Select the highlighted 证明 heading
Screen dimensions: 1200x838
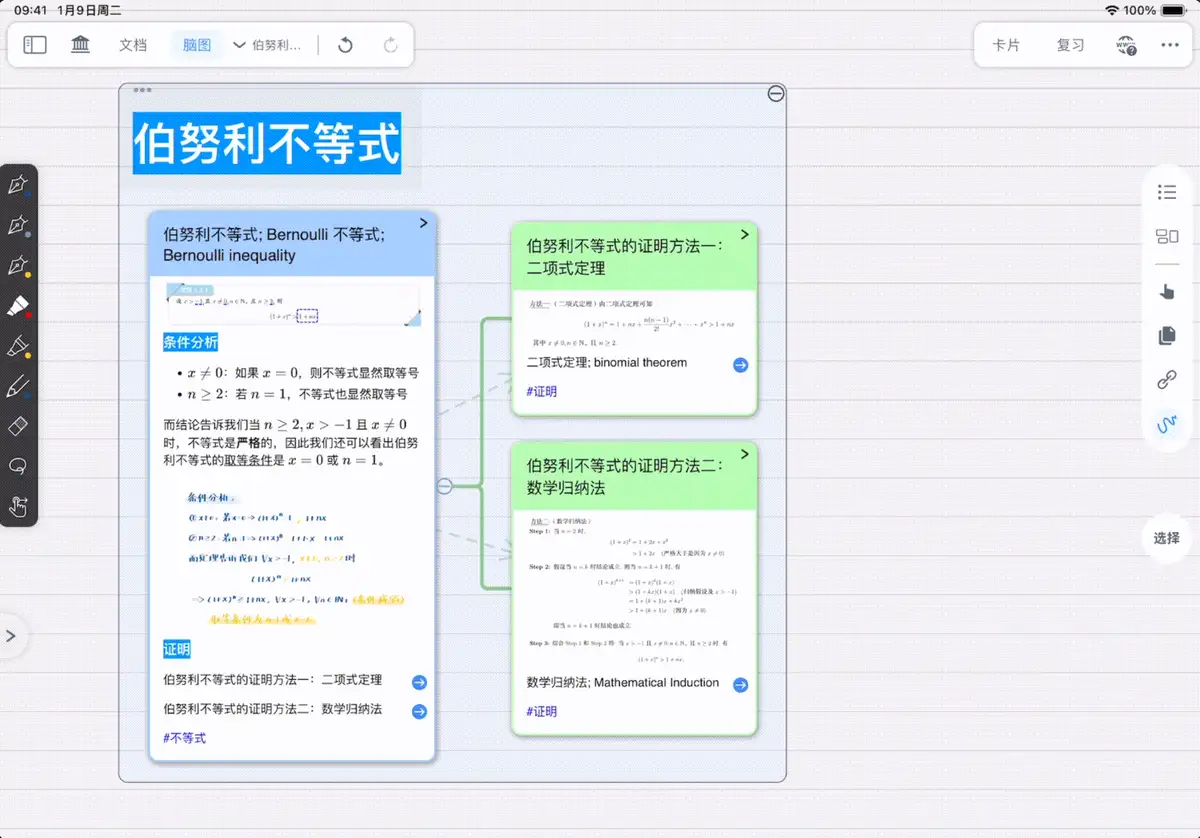click(176, 650)
